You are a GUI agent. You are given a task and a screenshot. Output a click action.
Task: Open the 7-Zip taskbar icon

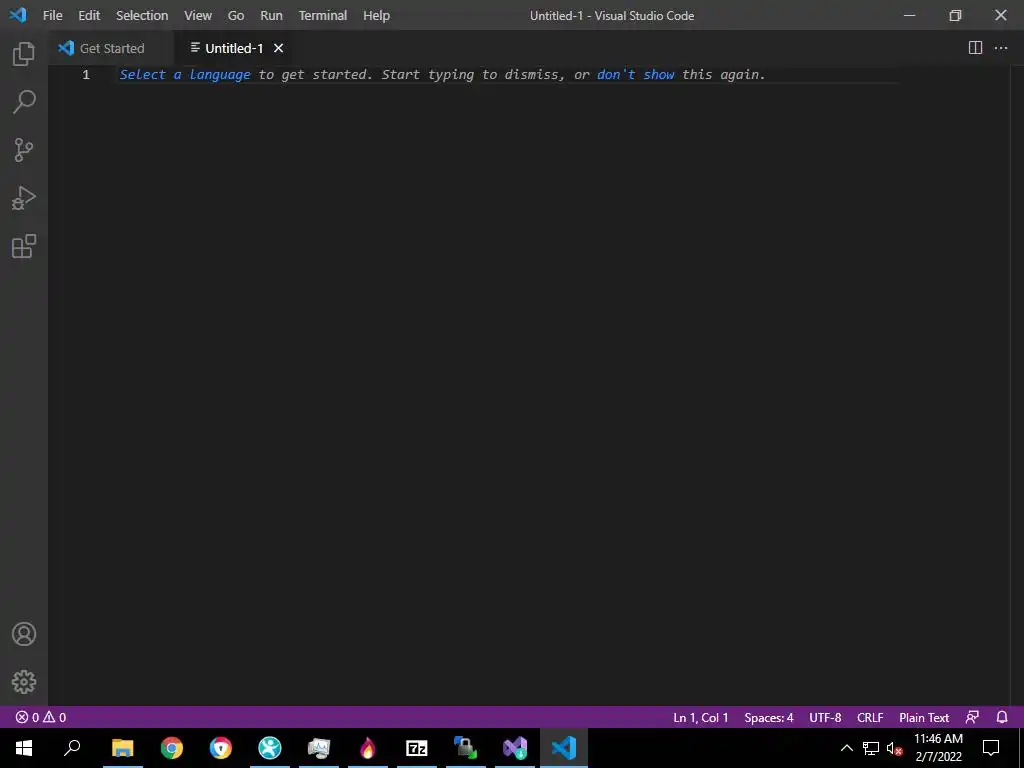coord(417,748)
